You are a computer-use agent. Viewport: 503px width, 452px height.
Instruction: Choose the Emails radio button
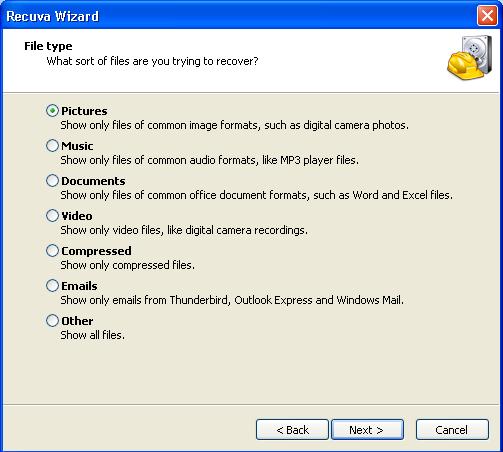click(52, 286)
